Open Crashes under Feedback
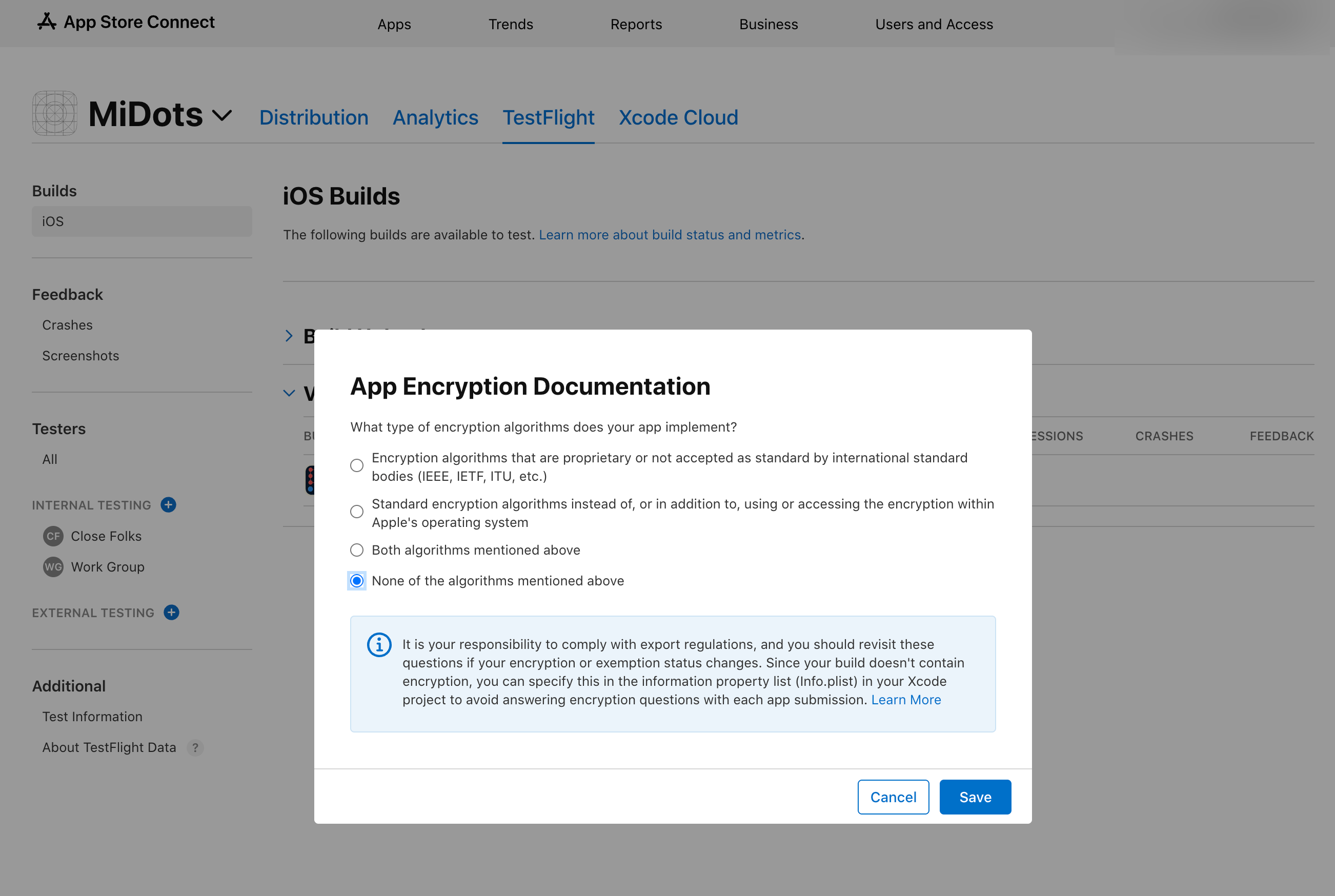 coord(68,324)
